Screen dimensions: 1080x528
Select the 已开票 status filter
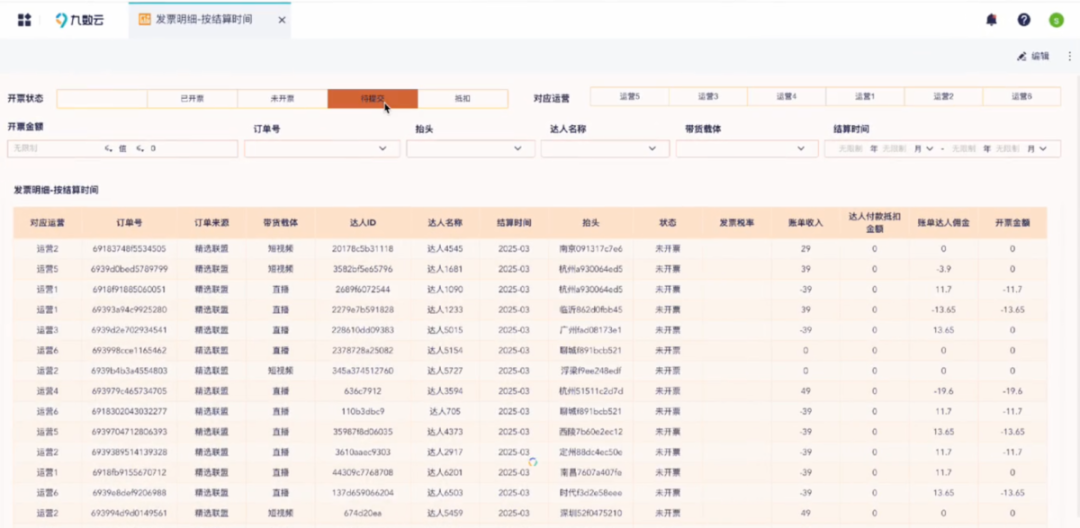tap(192, 98)
